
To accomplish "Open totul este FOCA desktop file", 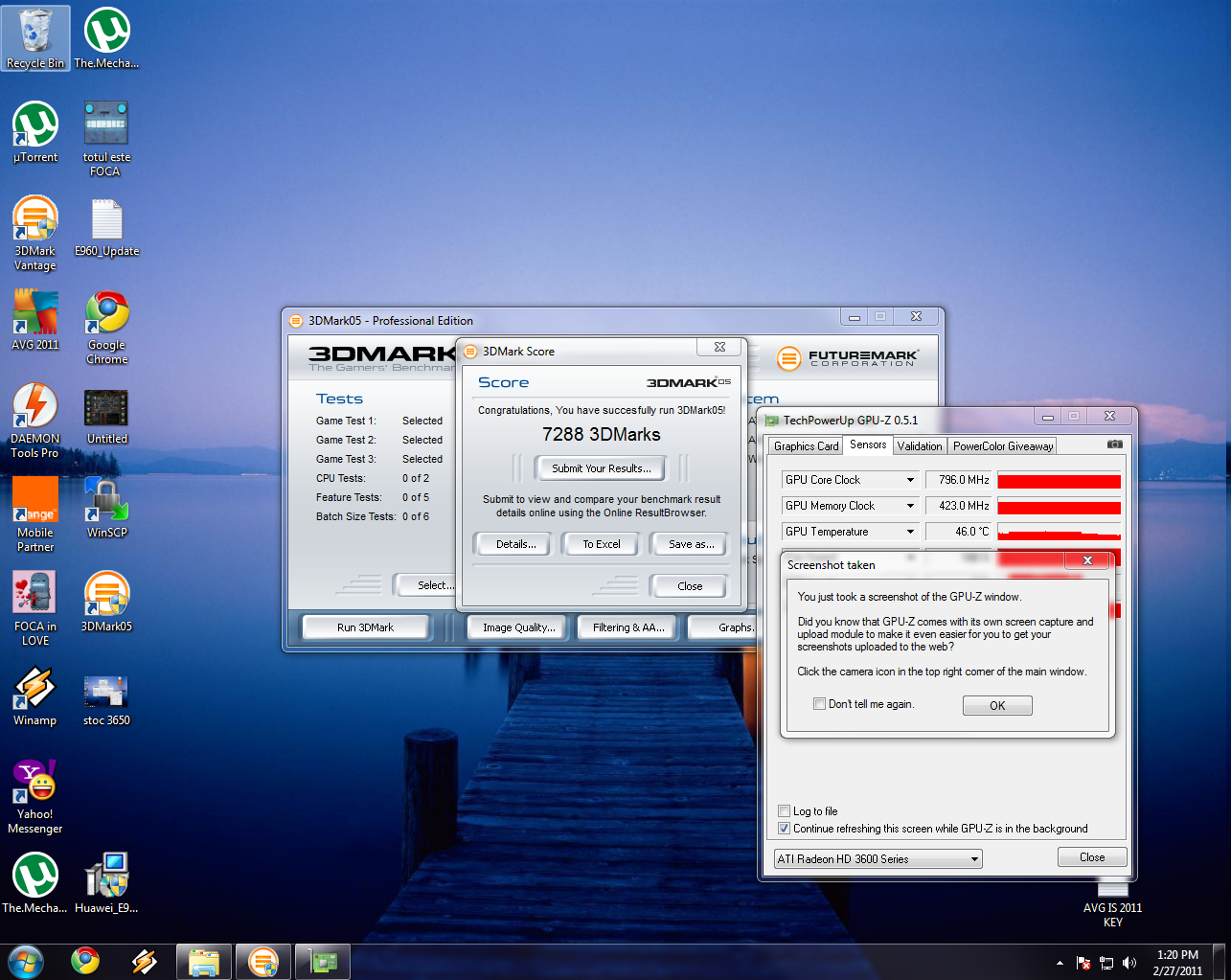I will click(106, 139).
